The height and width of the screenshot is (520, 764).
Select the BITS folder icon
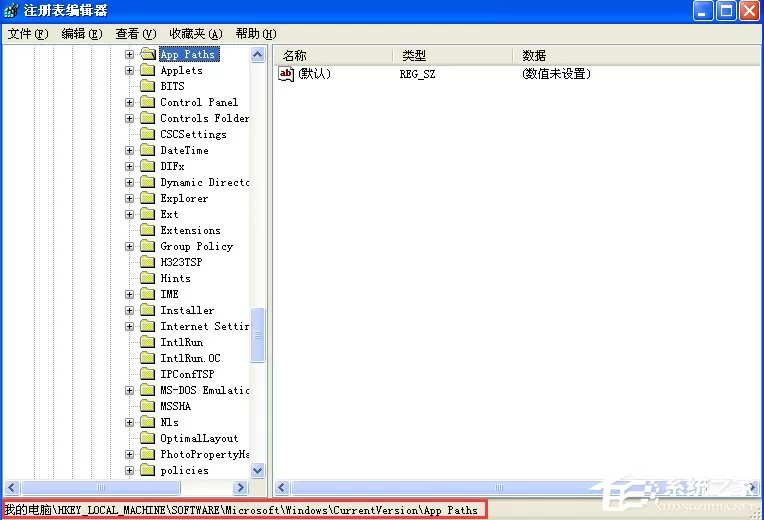pyautogui.click(x=148, y=86)
